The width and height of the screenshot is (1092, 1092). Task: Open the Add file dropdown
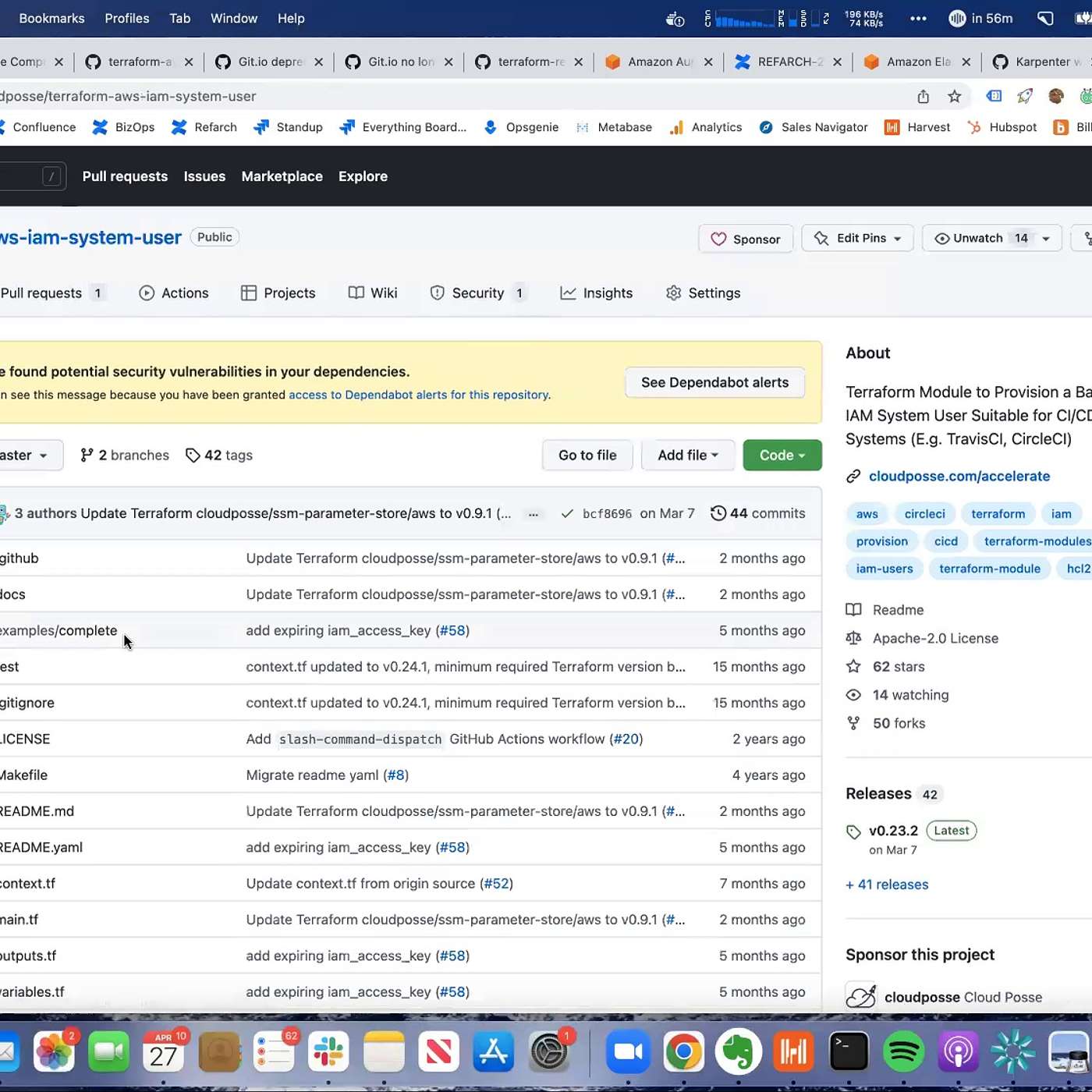[687, 456]
